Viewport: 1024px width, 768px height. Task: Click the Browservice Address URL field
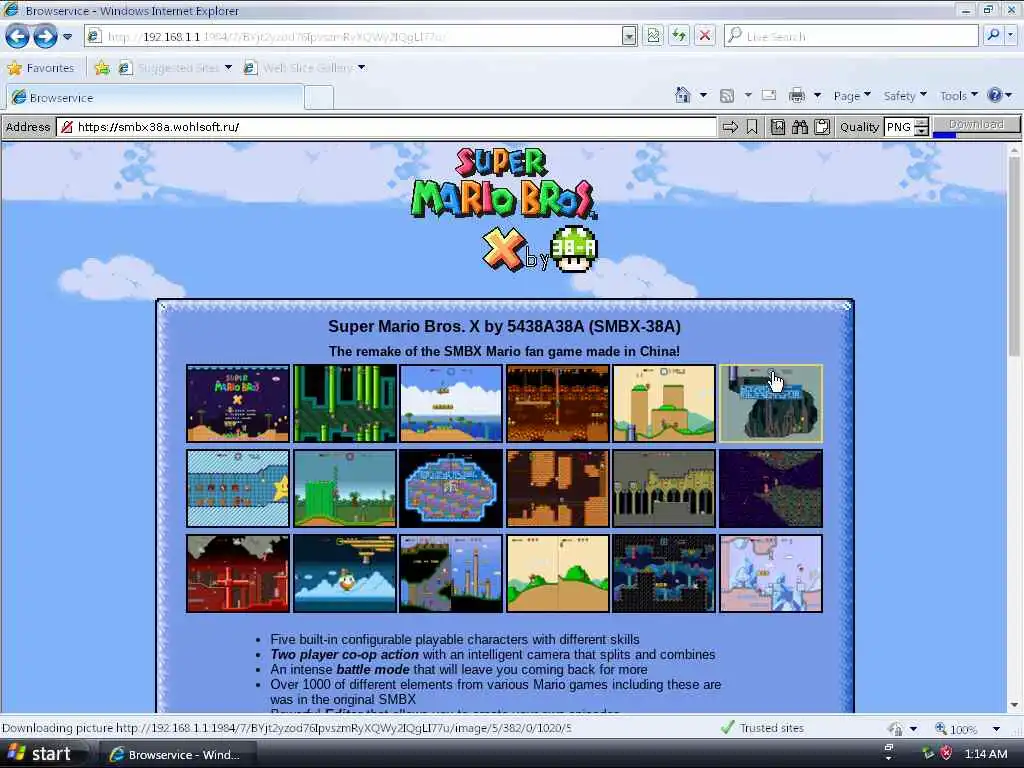coord(386,127)
